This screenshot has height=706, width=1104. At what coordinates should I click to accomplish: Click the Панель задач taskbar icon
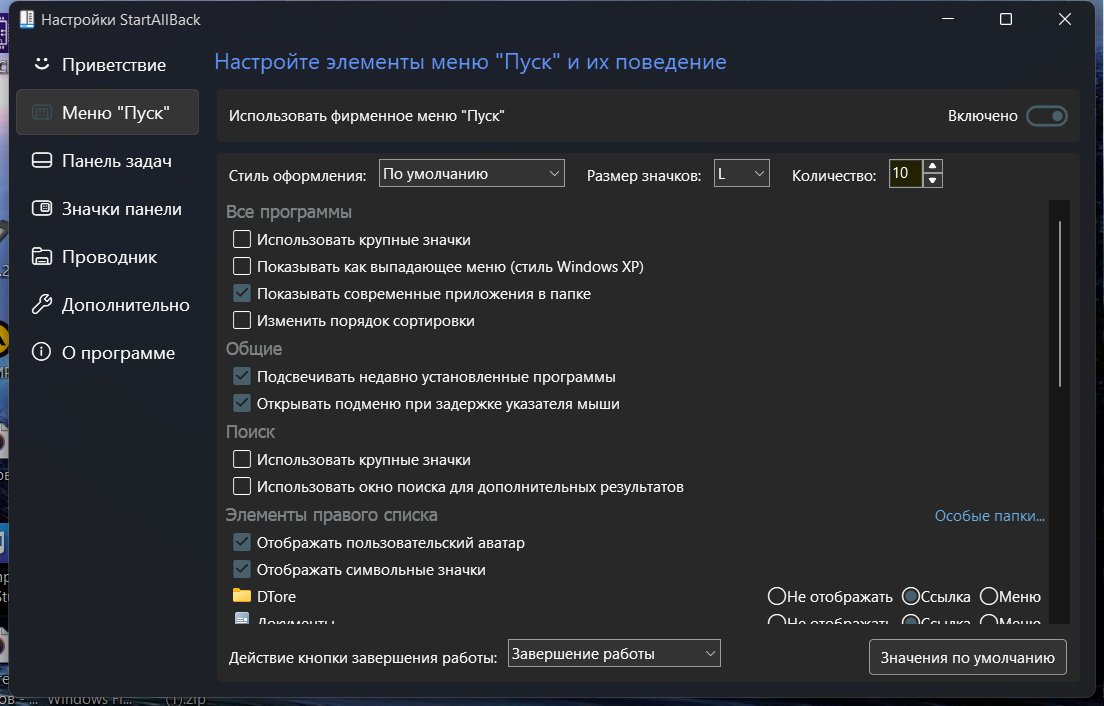41,161
